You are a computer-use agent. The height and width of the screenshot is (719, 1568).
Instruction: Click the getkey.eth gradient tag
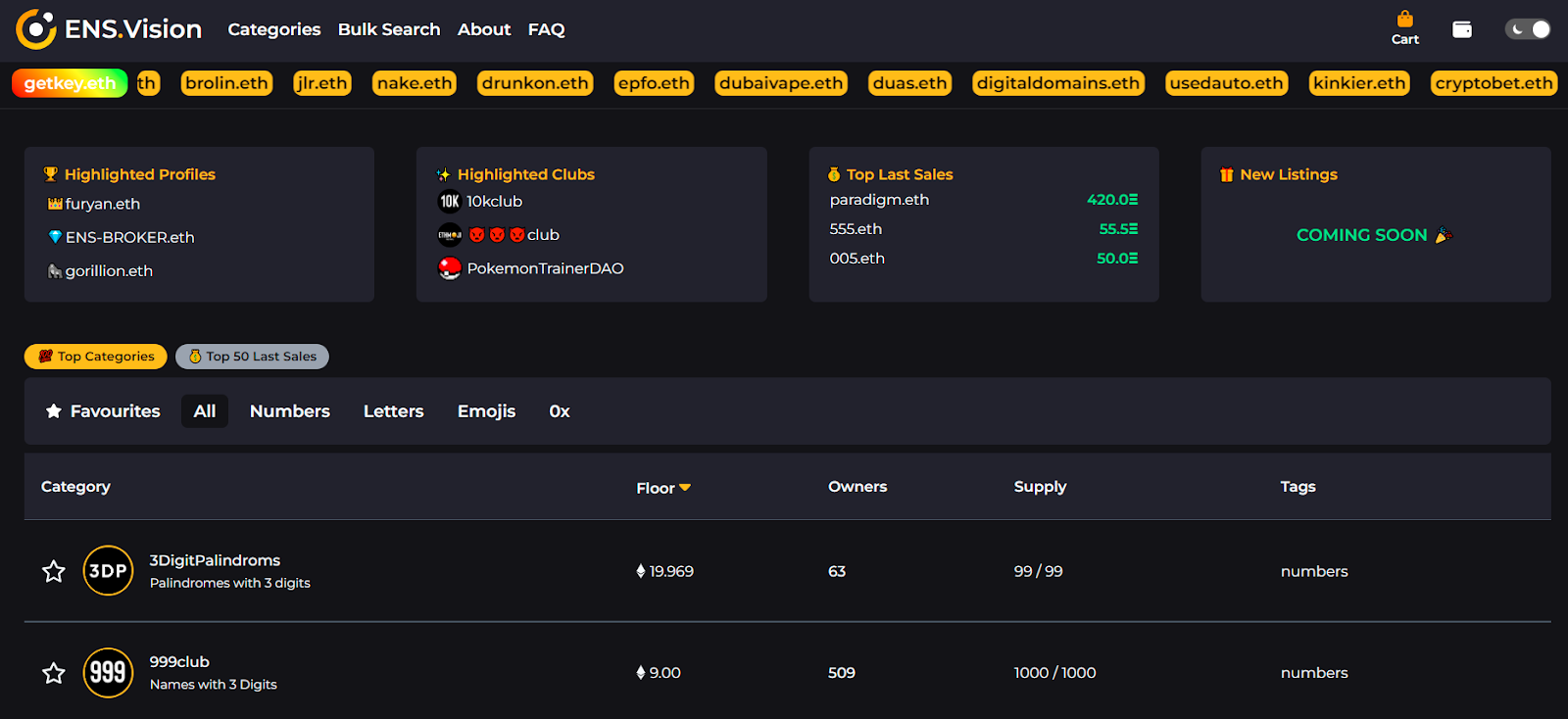point(70,83)
